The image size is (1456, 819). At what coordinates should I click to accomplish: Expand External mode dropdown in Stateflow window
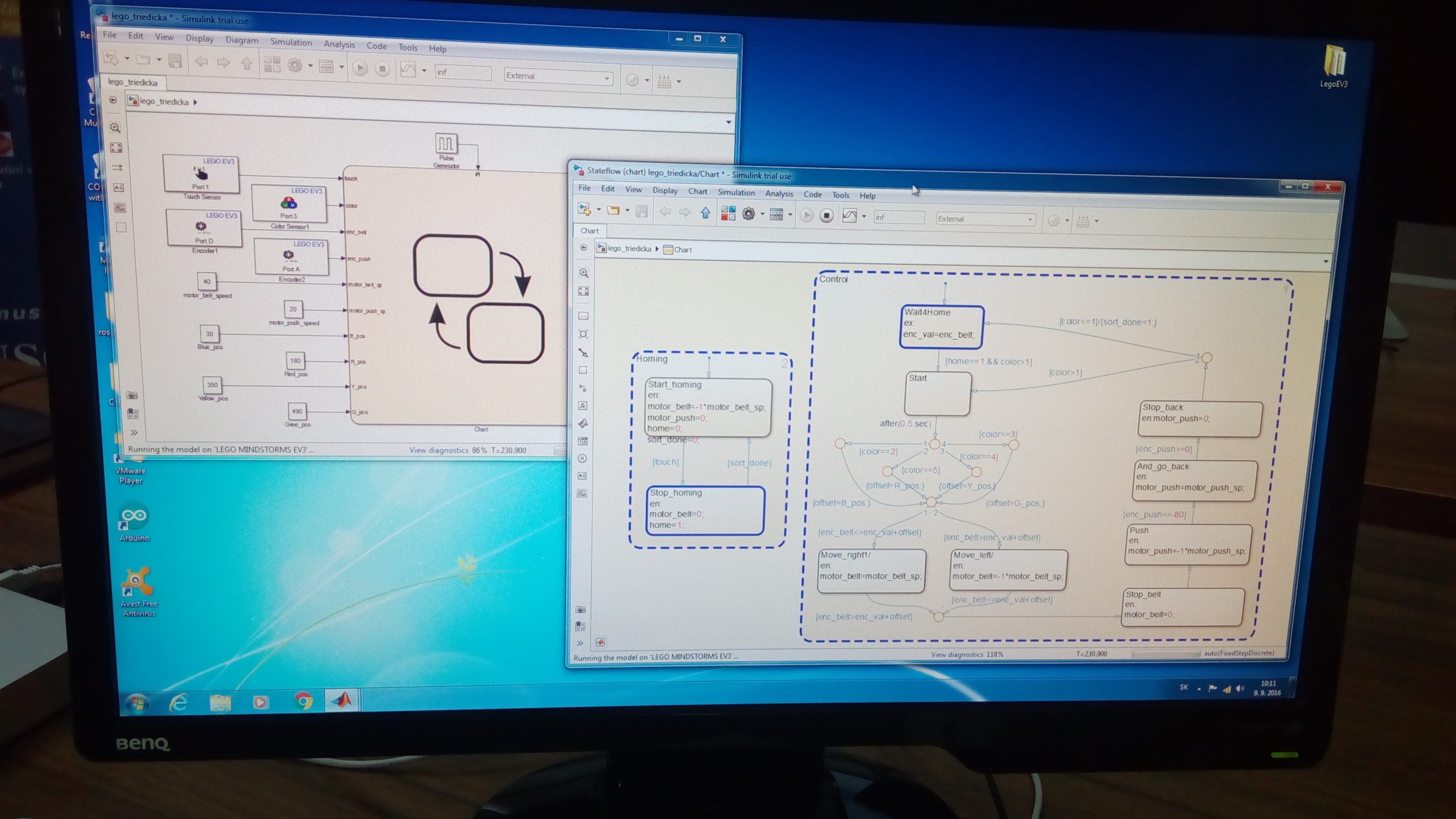point(1029,219)
